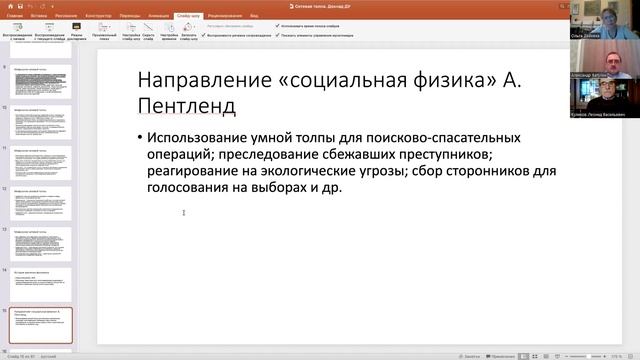Open the Главная ribbon tab

[15, 16]
